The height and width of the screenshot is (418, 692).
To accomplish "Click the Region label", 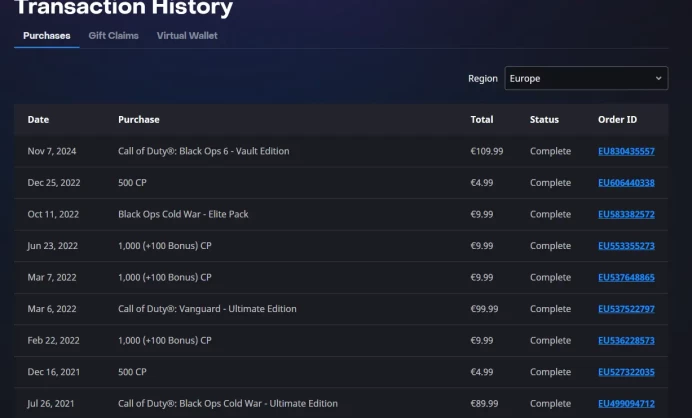I will (483, 79).
